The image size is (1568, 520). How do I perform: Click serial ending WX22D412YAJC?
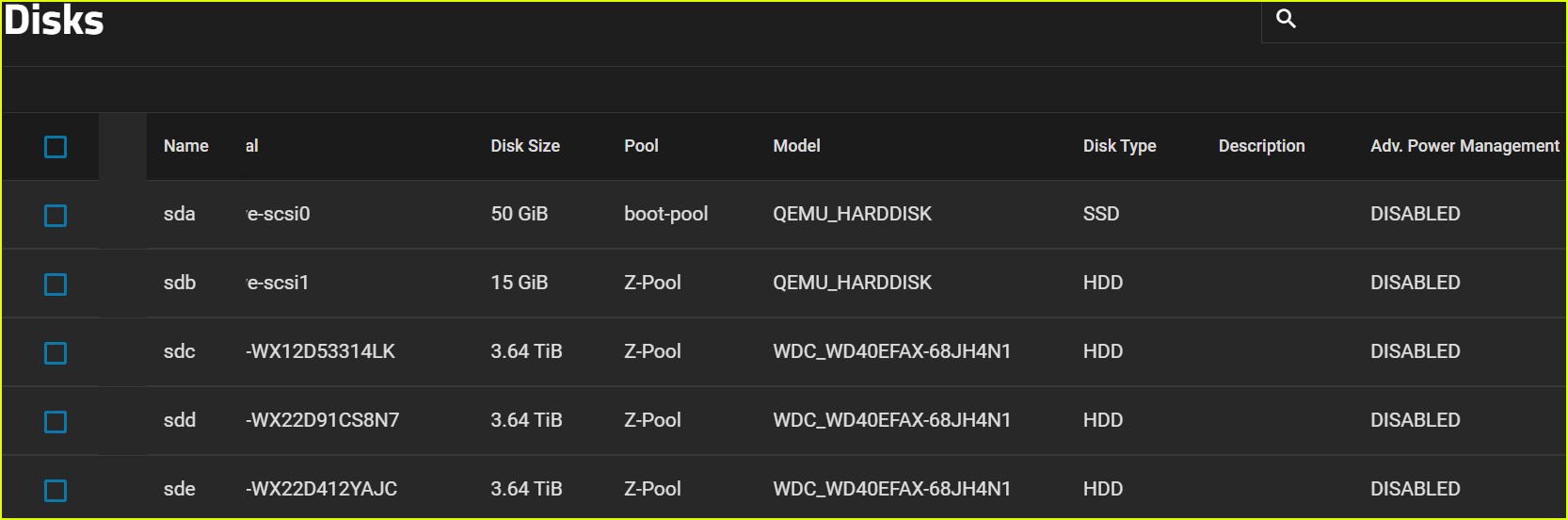(x=322, y=489)
